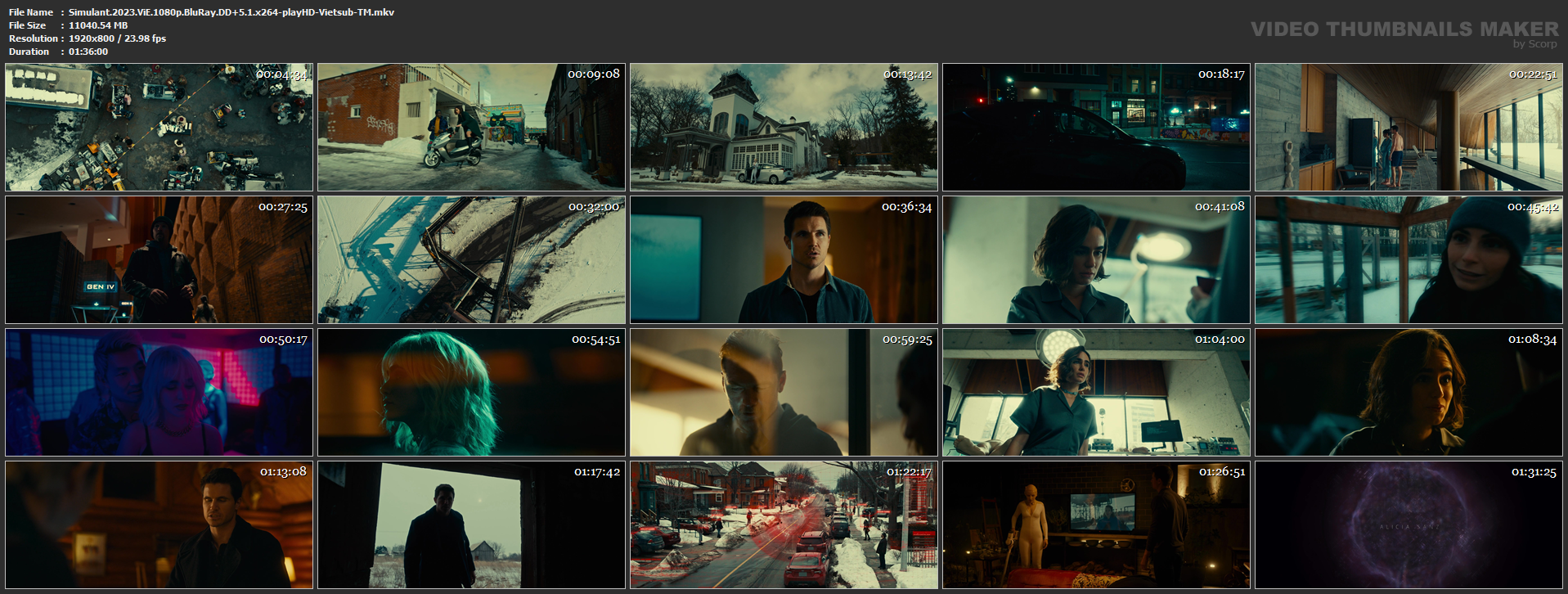Image resolution: width=1568 pixels, height=594 pixels.
Task: Click the file name Simulant.2023 mkv text
Action: point(231,12)
